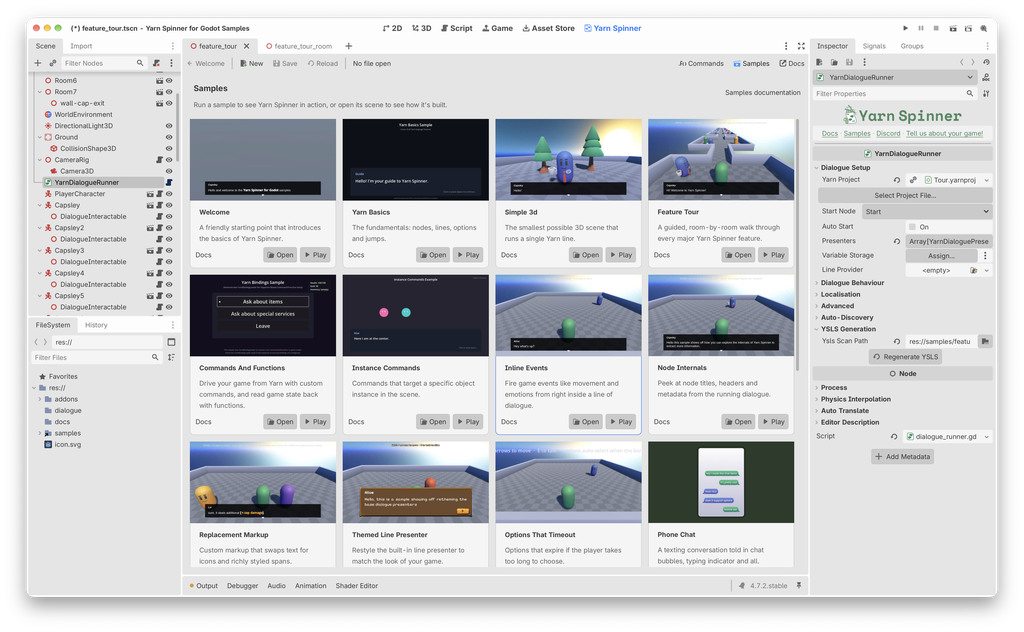Save the currently edited resource icon

click(x=849, y=63)
